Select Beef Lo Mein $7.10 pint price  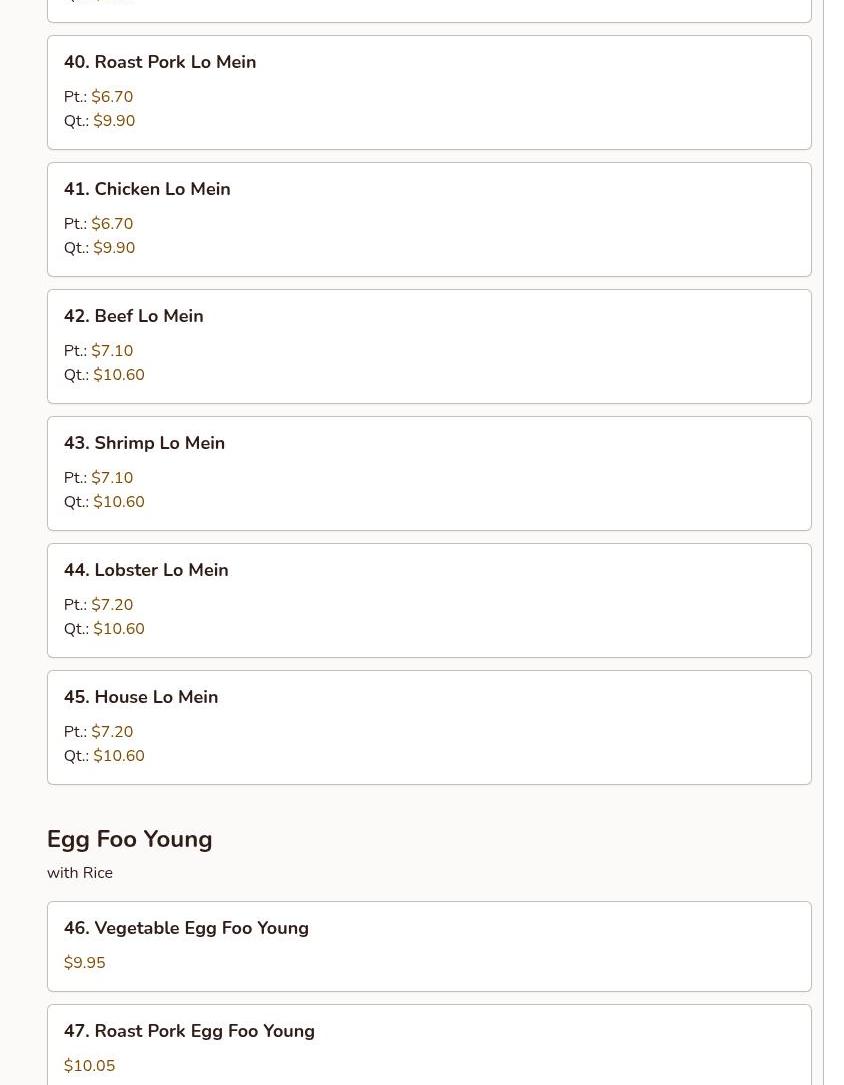(x=112, y=351)
